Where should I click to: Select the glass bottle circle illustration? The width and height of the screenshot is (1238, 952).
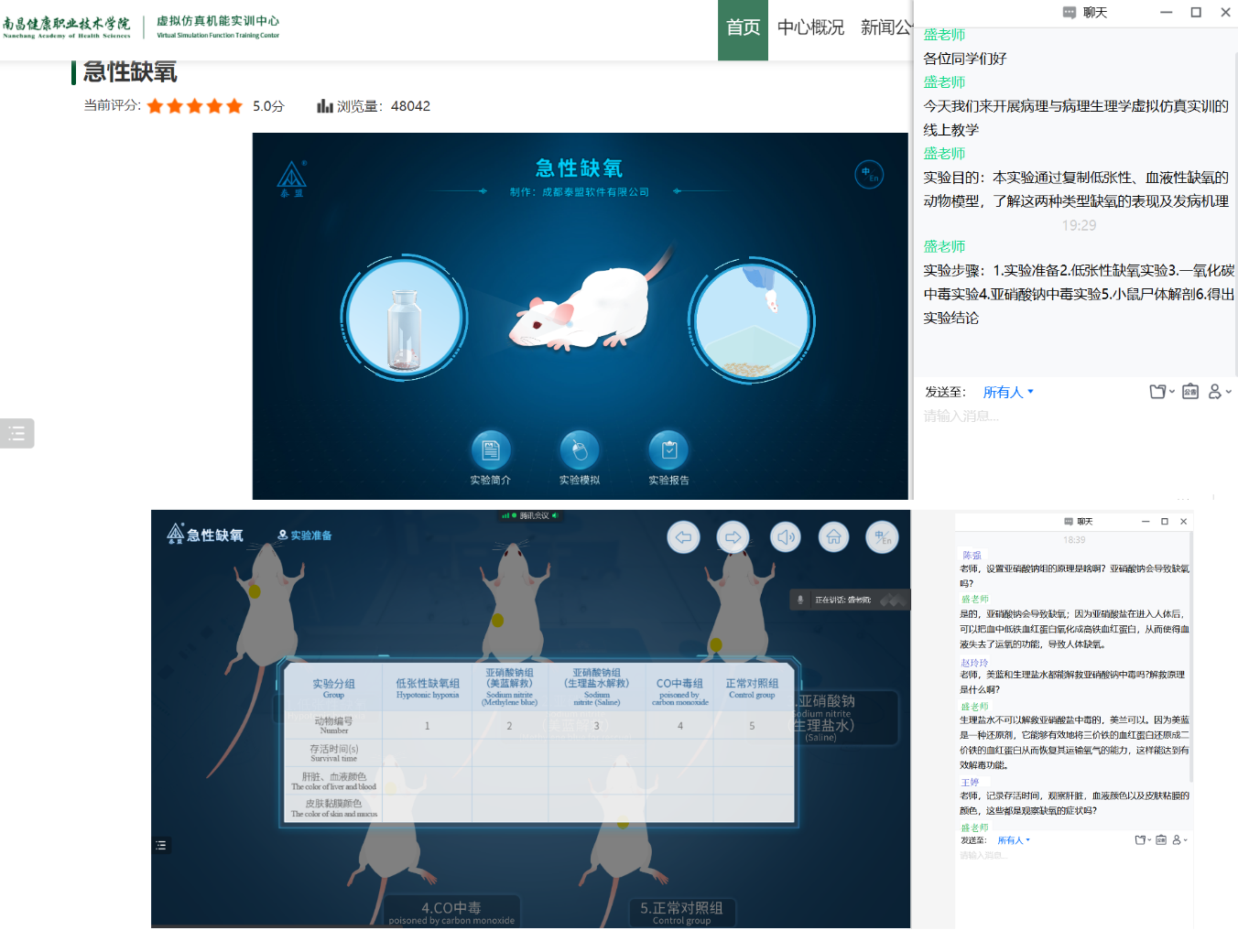tap(405, 317)
